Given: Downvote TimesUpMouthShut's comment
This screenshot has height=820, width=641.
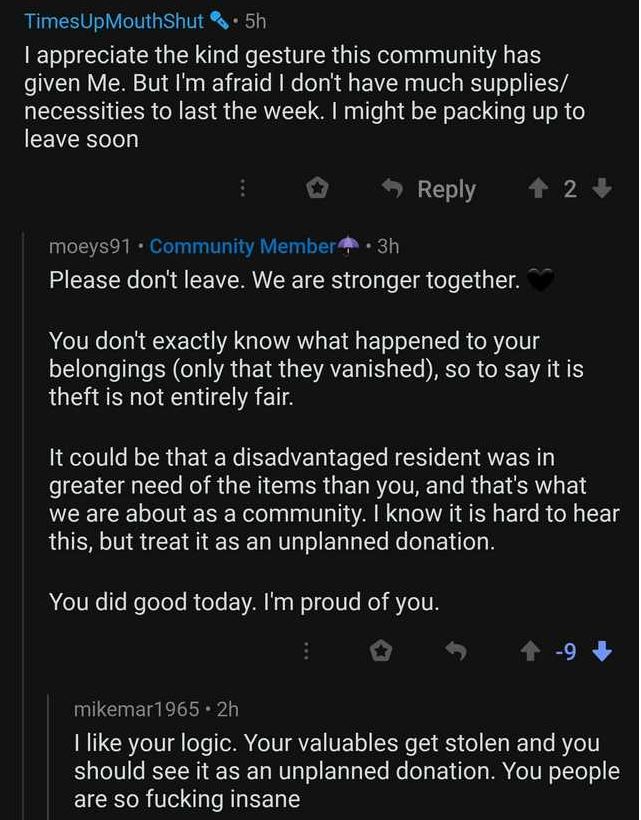Looking at the screenshot, I should [602, 188].
